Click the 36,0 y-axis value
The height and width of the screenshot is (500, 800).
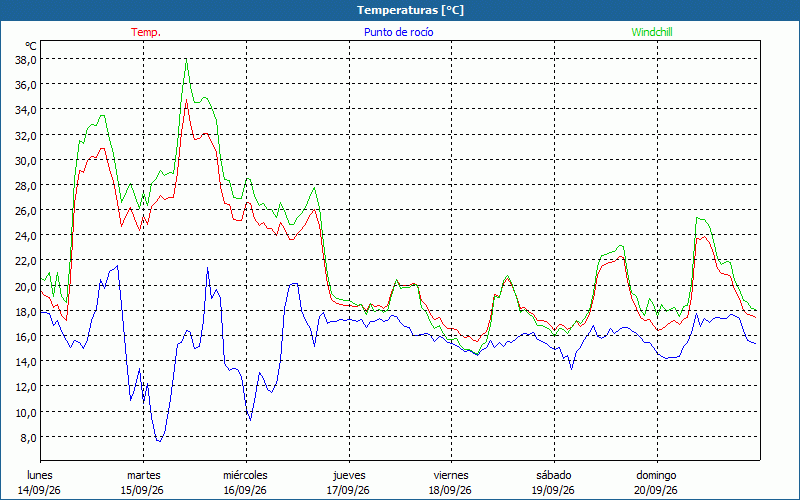pos(26,85)
